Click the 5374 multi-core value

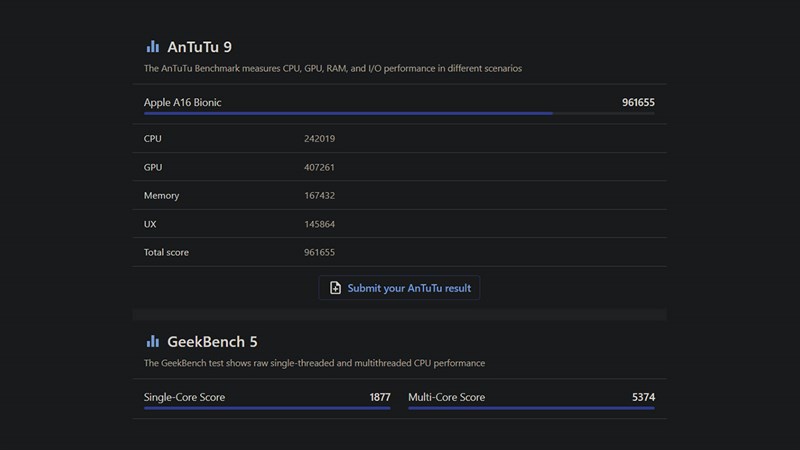pyautogui.click(x=643, y=397)
